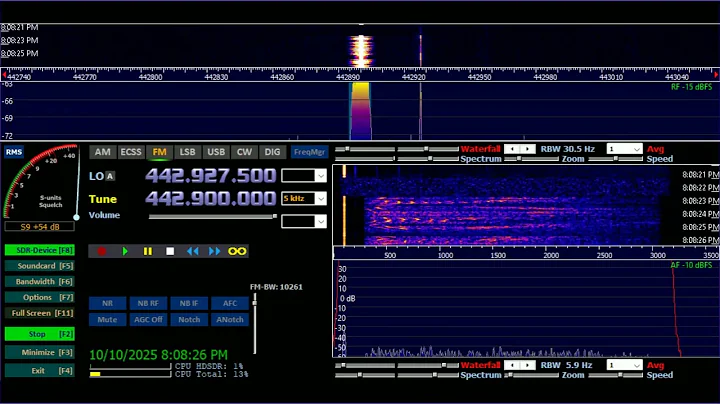Click the FM-BW vertical slider

point(255,324)
